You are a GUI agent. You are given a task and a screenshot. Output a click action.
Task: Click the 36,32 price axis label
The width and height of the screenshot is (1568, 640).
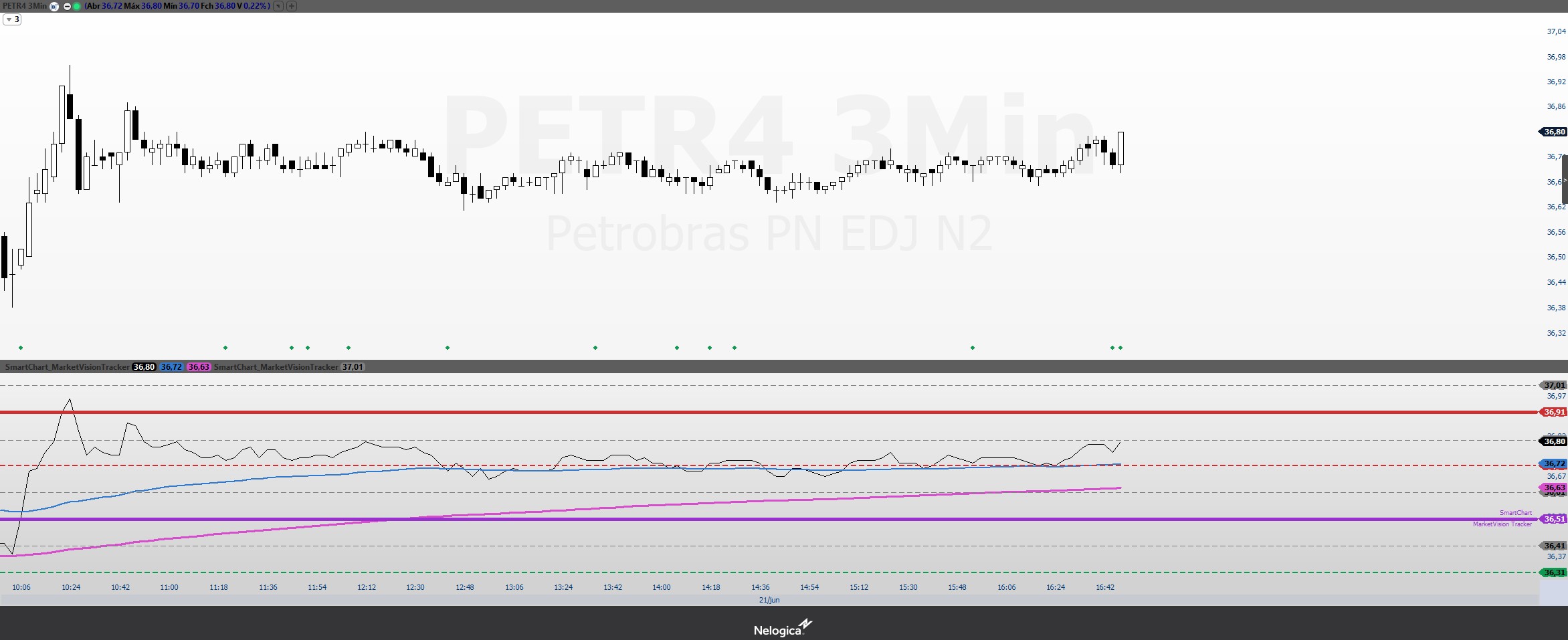pyautogui.click(x=1556, y=333)
